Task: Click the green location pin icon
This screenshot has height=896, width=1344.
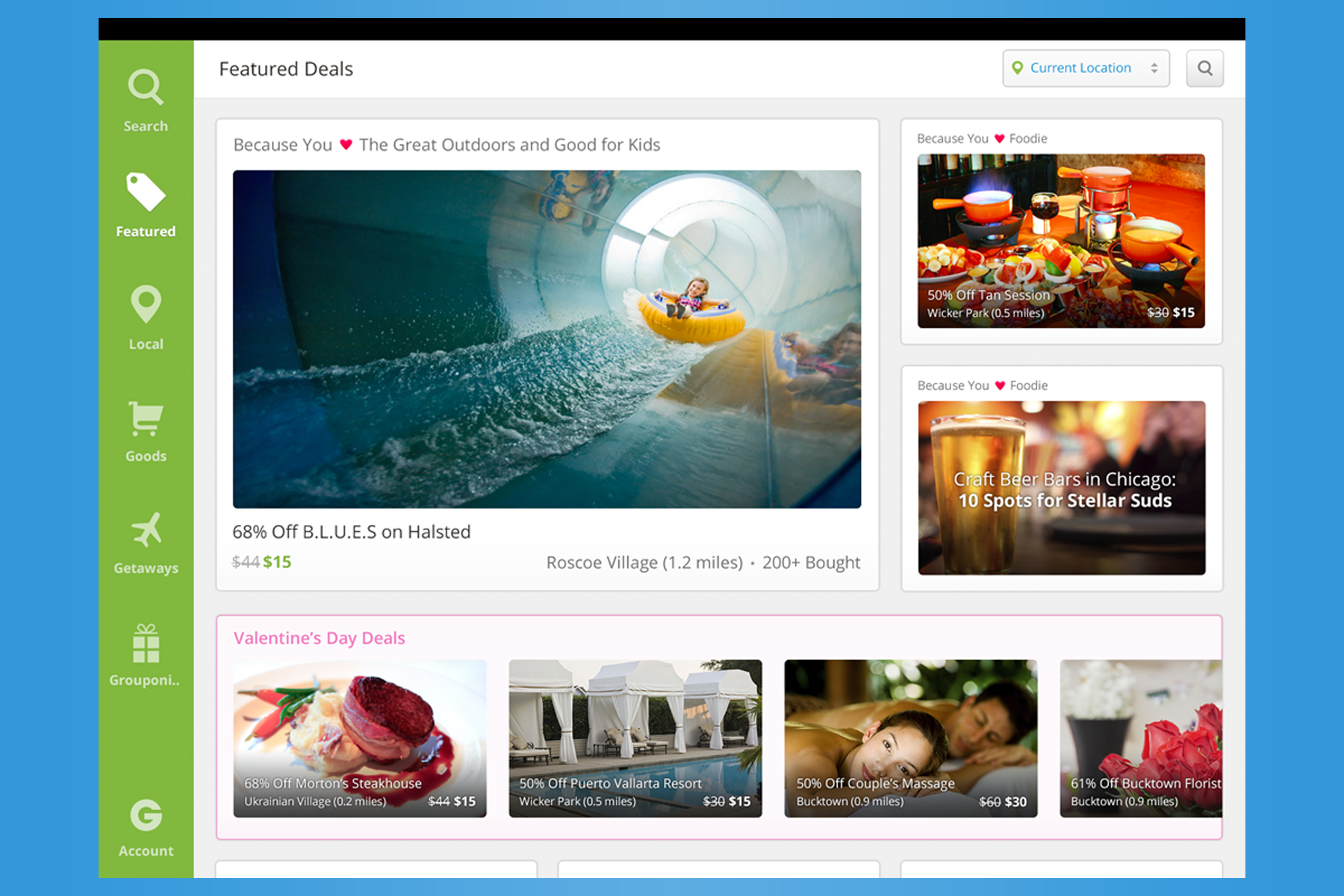Action: pos(1017,68)
